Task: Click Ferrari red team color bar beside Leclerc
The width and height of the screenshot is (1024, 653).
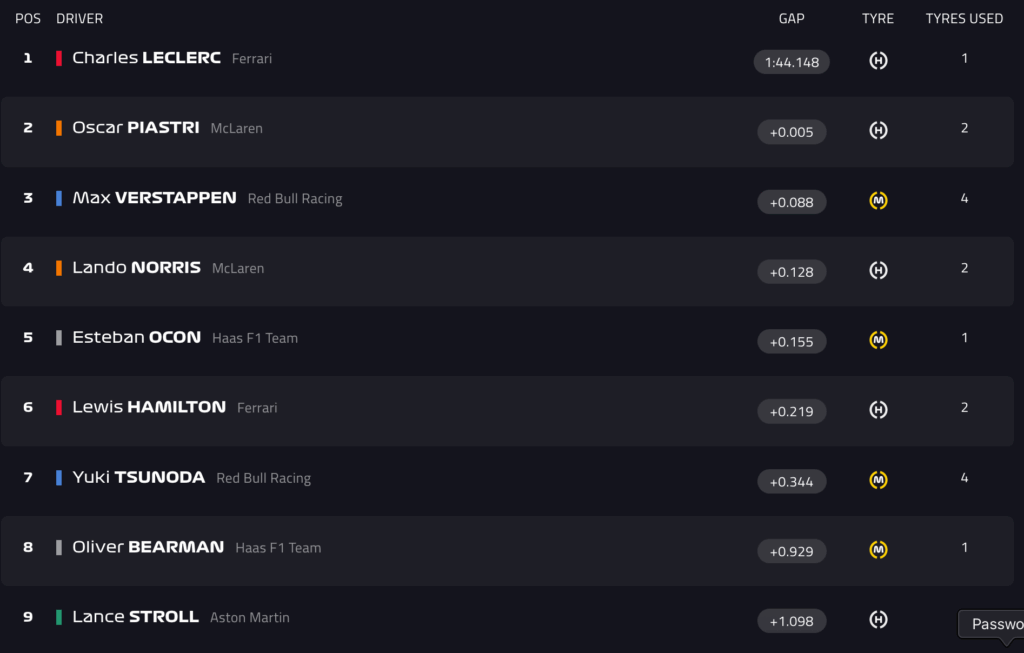Action: tap(59, 58)
